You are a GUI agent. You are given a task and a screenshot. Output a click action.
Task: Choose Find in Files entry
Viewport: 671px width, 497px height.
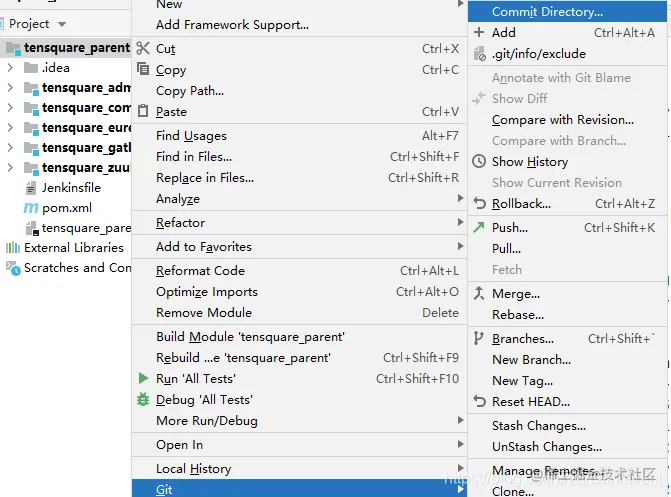pos(299,157)
